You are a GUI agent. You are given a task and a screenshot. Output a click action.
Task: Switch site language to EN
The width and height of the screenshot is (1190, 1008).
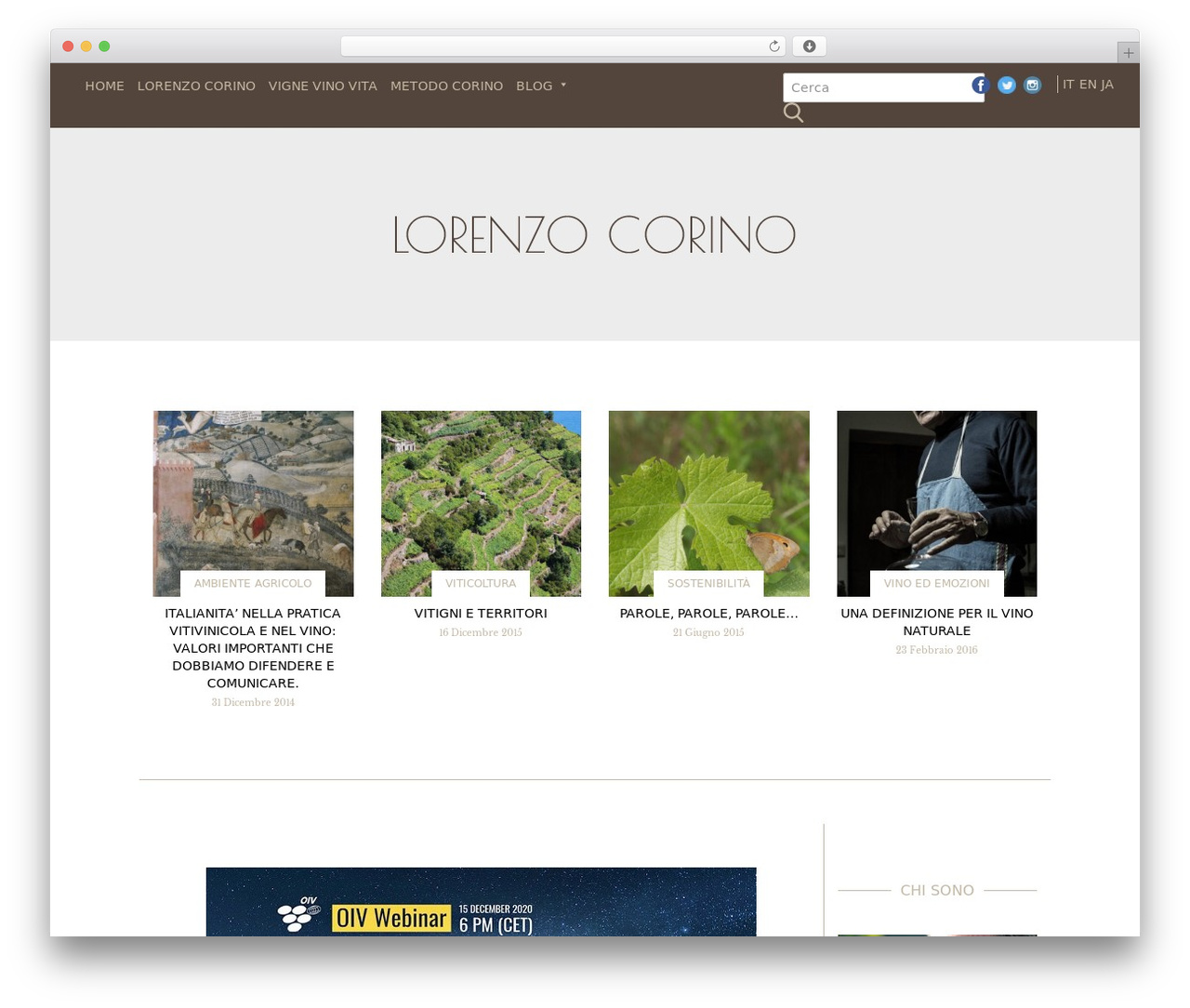click(x=1088, y=85)
